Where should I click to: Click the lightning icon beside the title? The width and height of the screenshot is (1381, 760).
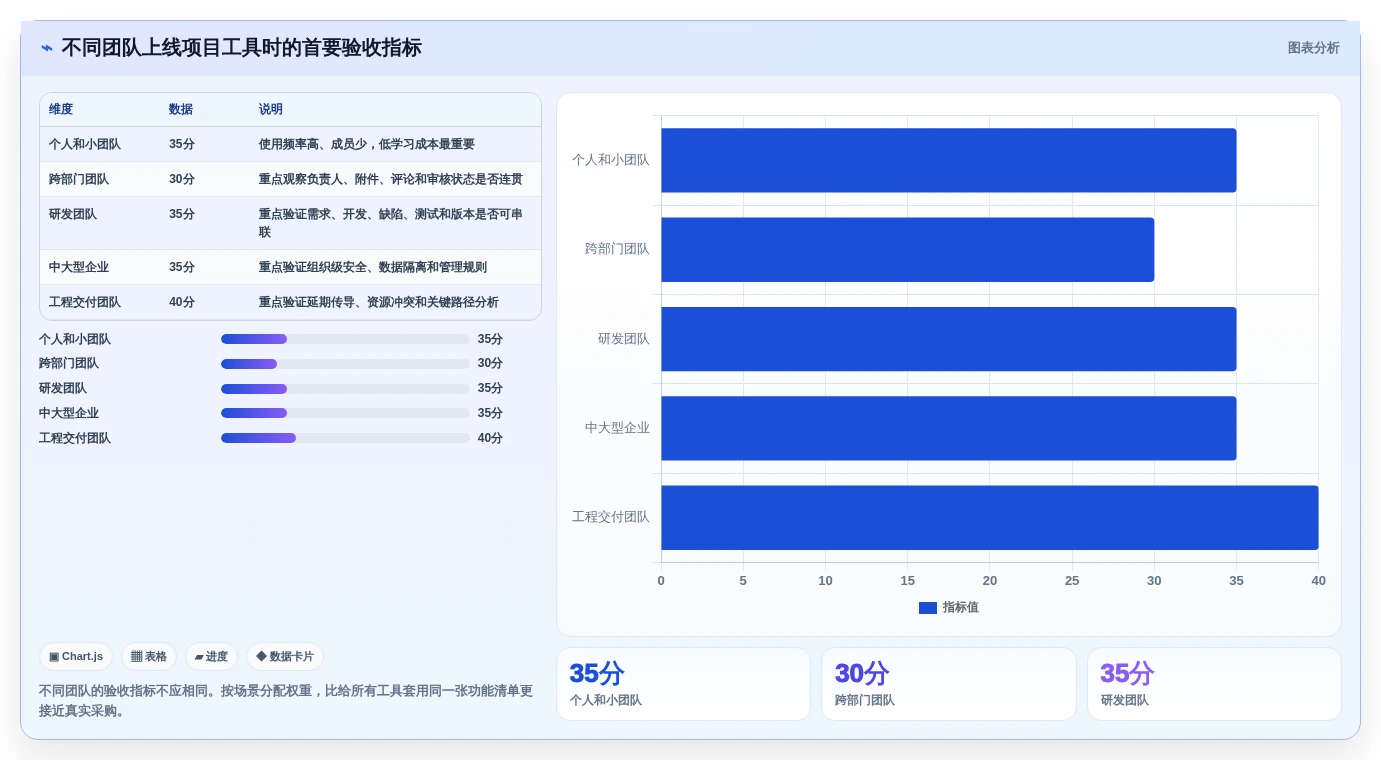47,48
